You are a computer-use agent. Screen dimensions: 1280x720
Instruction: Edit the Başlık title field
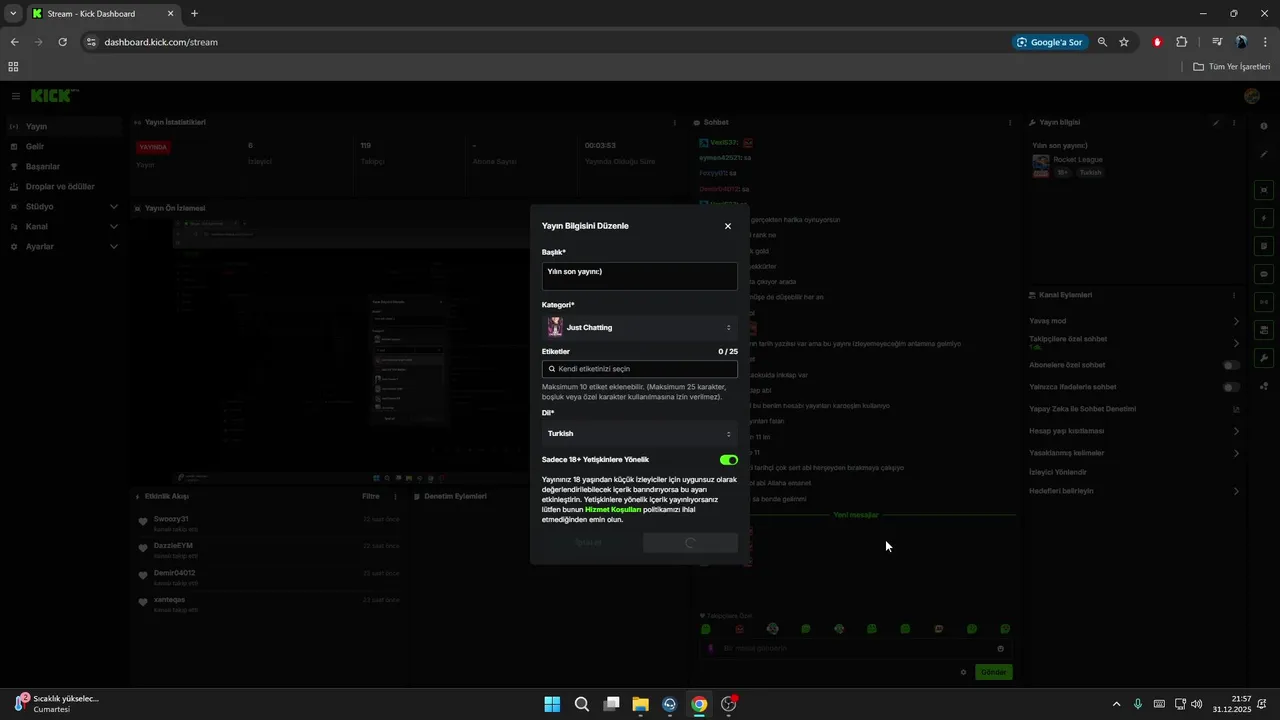pos(640,276)
